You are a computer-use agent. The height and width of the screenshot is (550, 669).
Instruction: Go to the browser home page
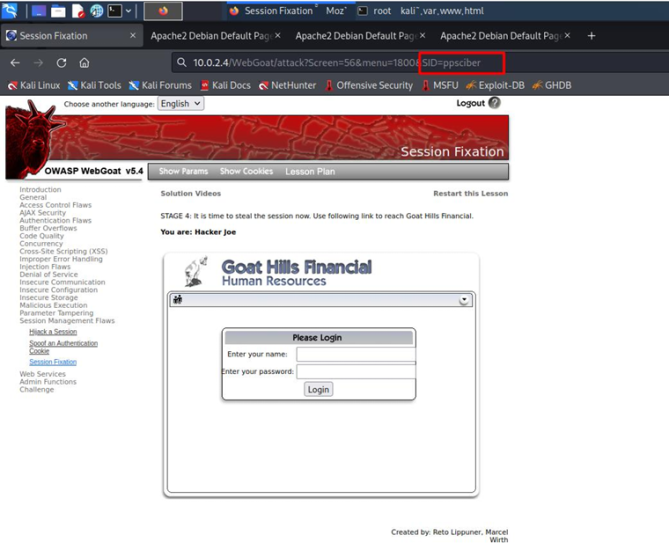pos(84,62)
